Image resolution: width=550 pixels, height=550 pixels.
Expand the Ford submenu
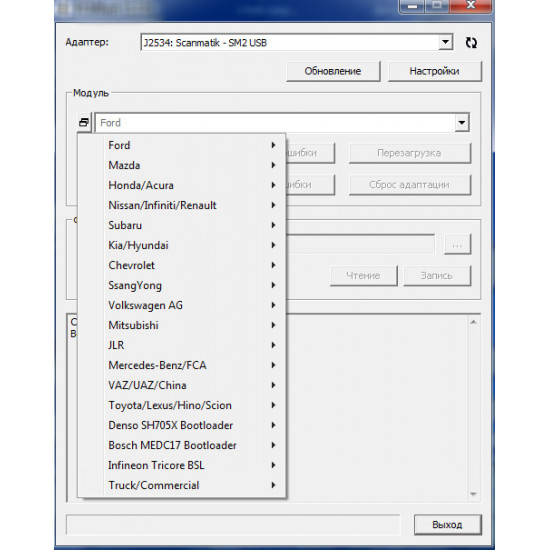coord(181,145)
